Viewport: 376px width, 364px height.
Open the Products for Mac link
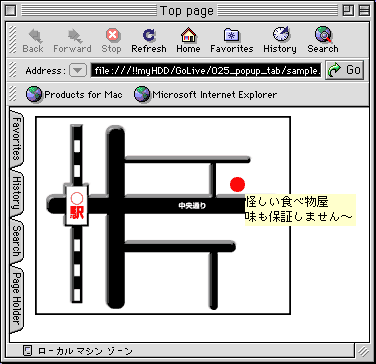tap(74, 95)
